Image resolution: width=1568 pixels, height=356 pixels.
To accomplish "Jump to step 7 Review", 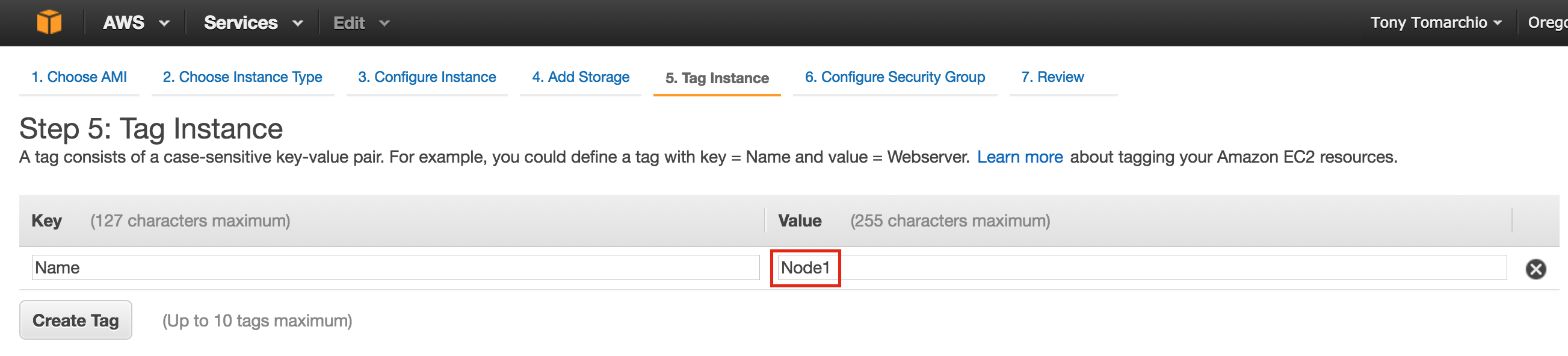I will 1052,77.
